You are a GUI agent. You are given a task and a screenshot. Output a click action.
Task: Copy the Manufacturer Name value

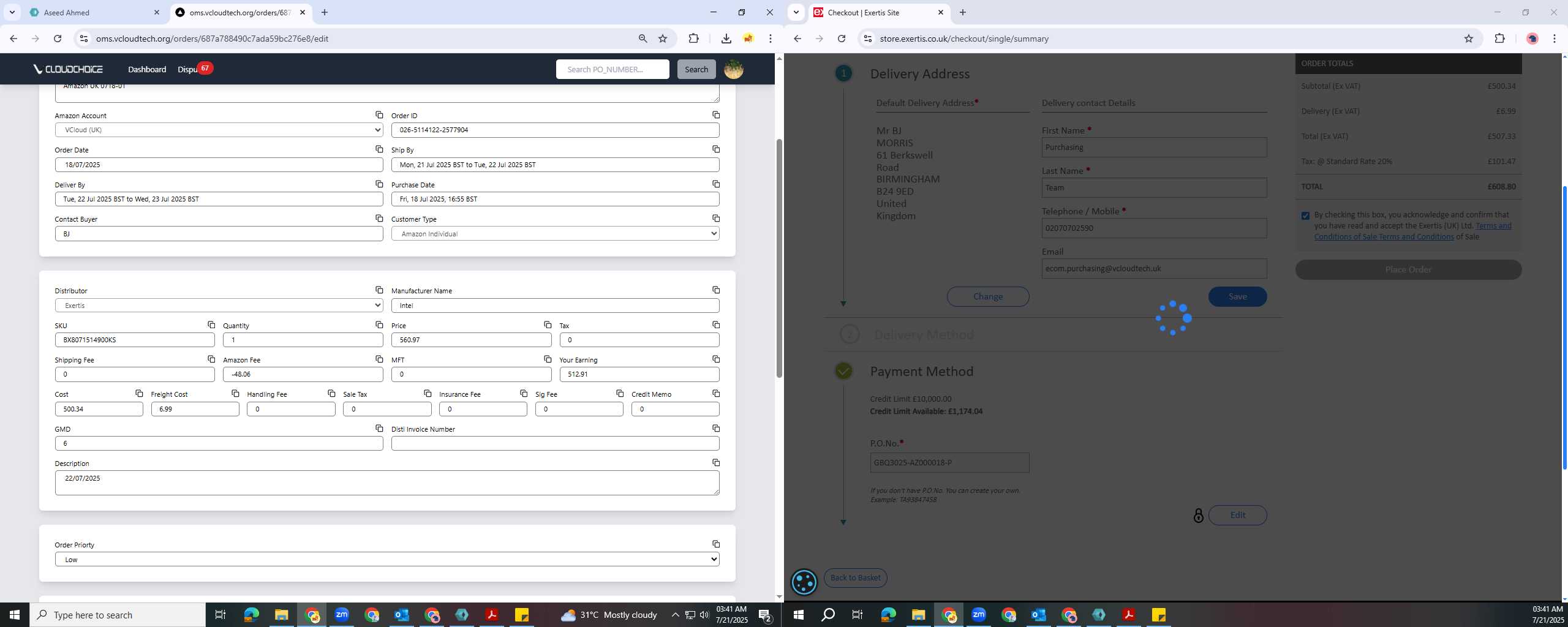point(715,290)
